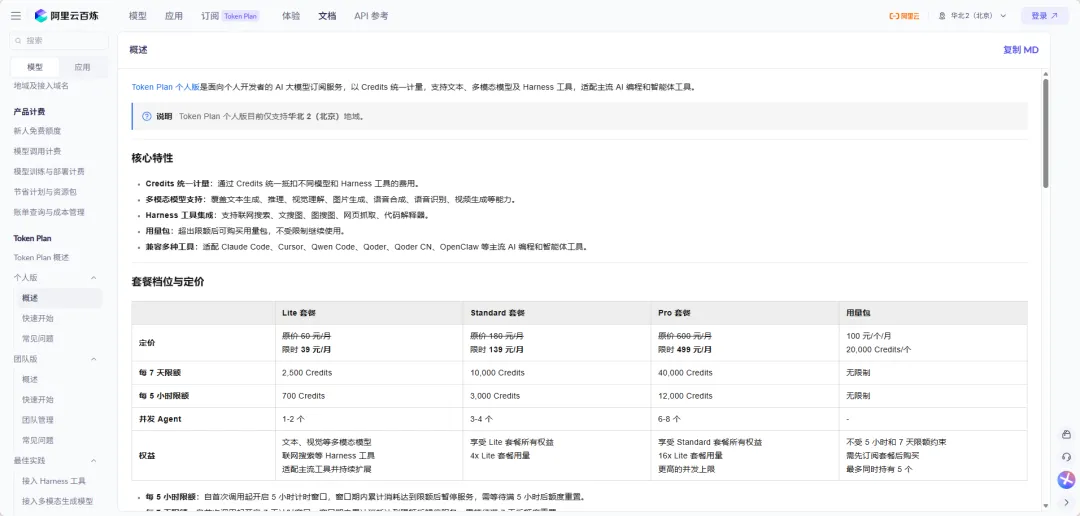
Task: Open the 体验 top navigation item
Action: click(291, 16)
